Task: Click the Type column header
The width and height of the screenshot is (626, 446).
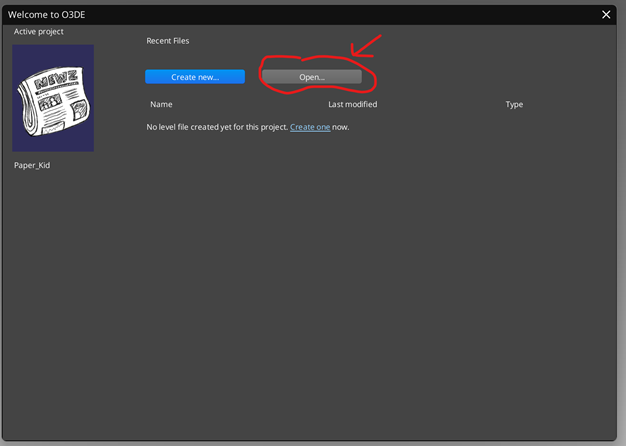Action: [514, 104]
